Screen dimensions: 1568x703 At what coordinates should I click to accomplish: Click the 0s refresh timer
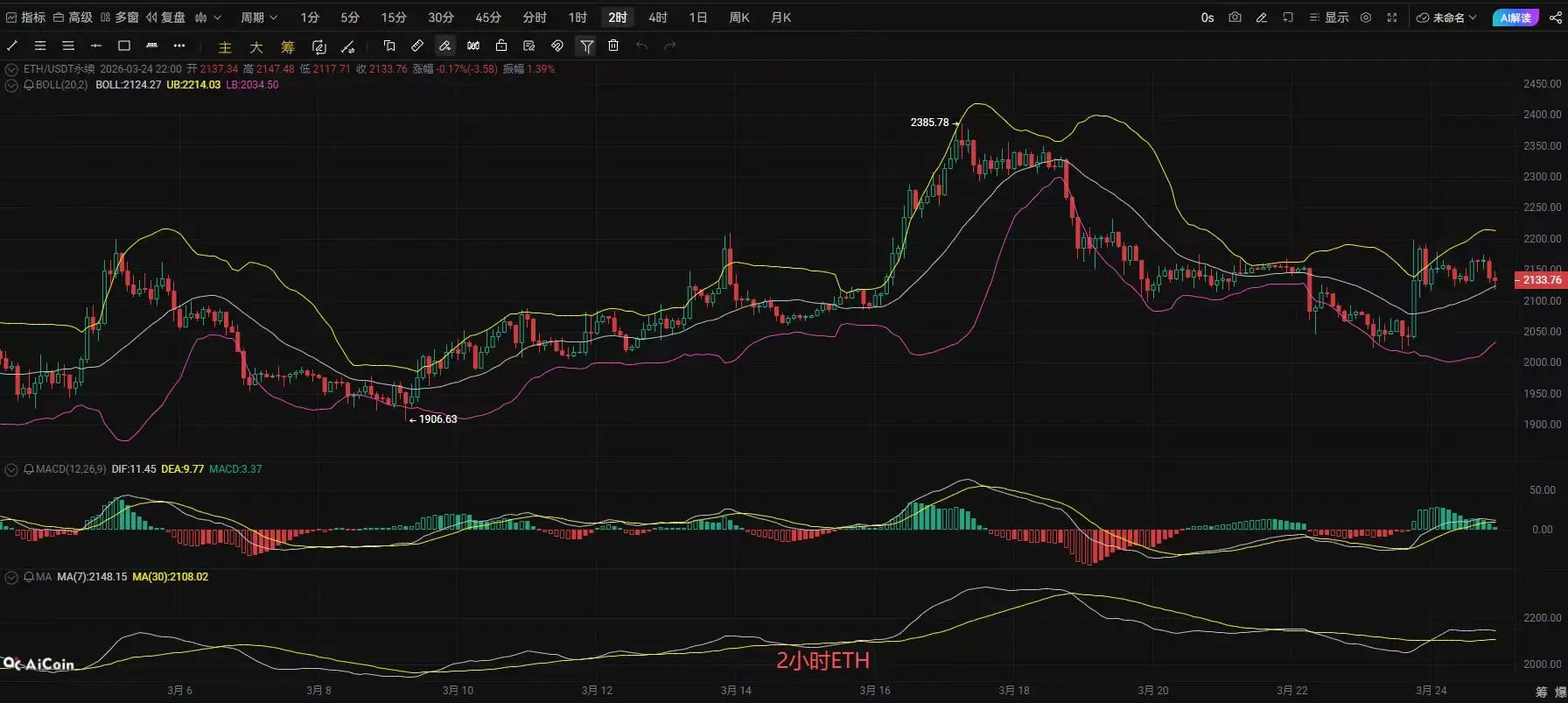1207,18
